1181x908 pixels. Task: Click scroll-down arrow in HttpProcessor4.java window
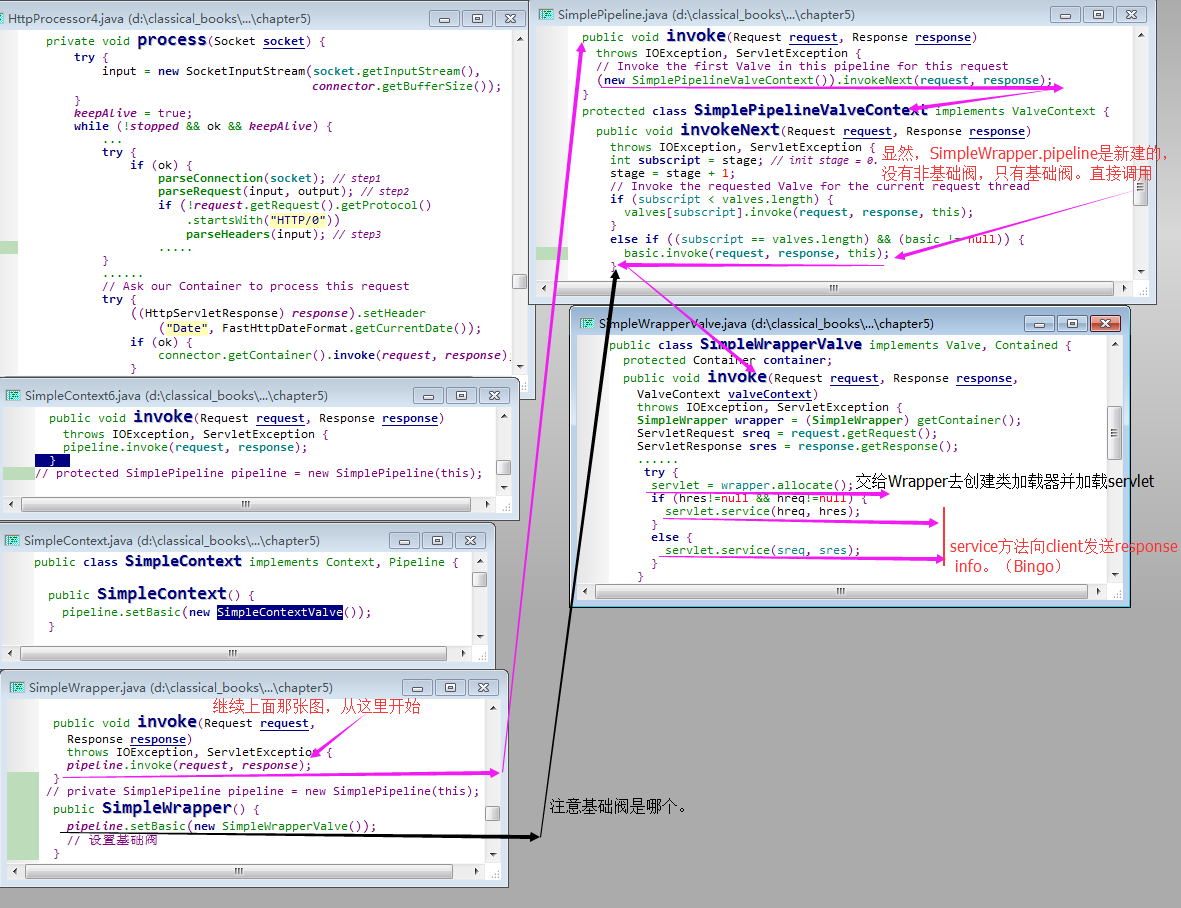tap(520, 367)
